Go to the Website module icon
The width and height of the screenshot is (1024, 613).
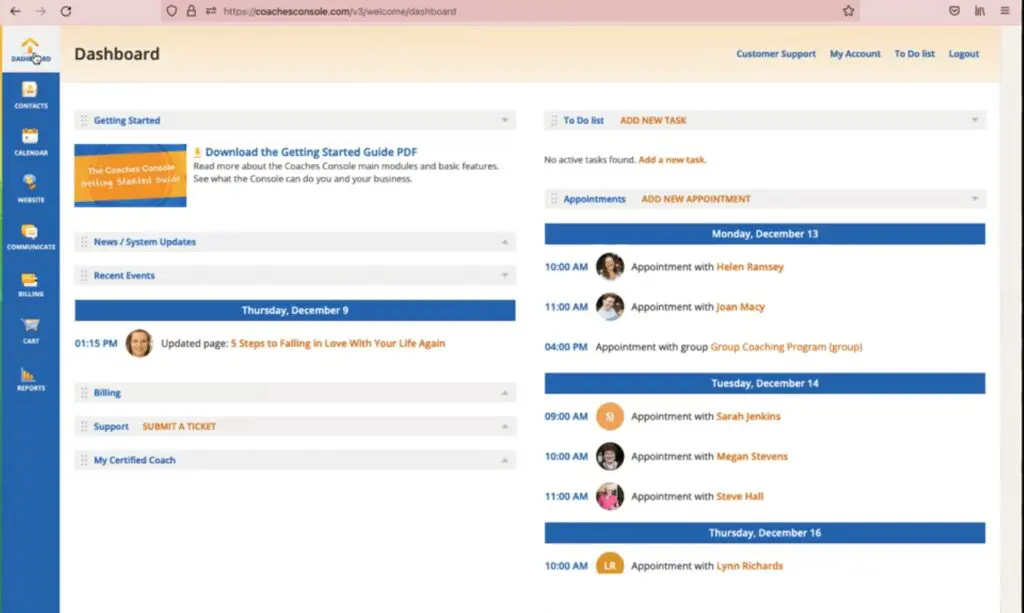point(30,186)
